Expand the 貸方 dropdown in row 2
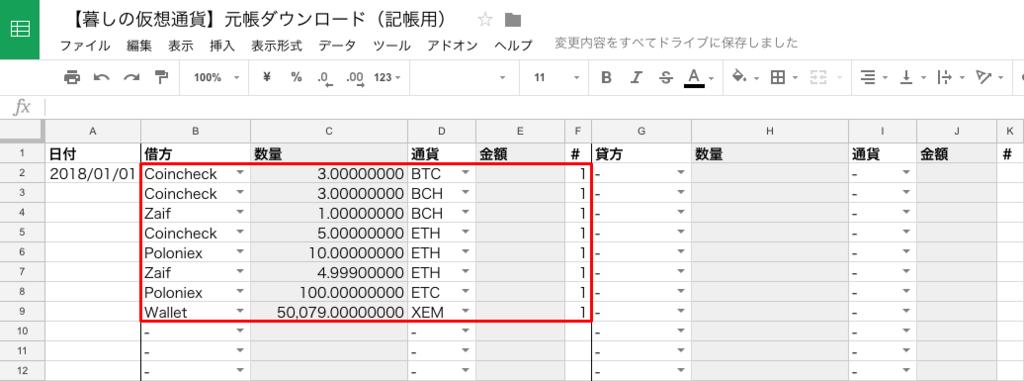Screen dimensions: 1024x381 point(682,173)
